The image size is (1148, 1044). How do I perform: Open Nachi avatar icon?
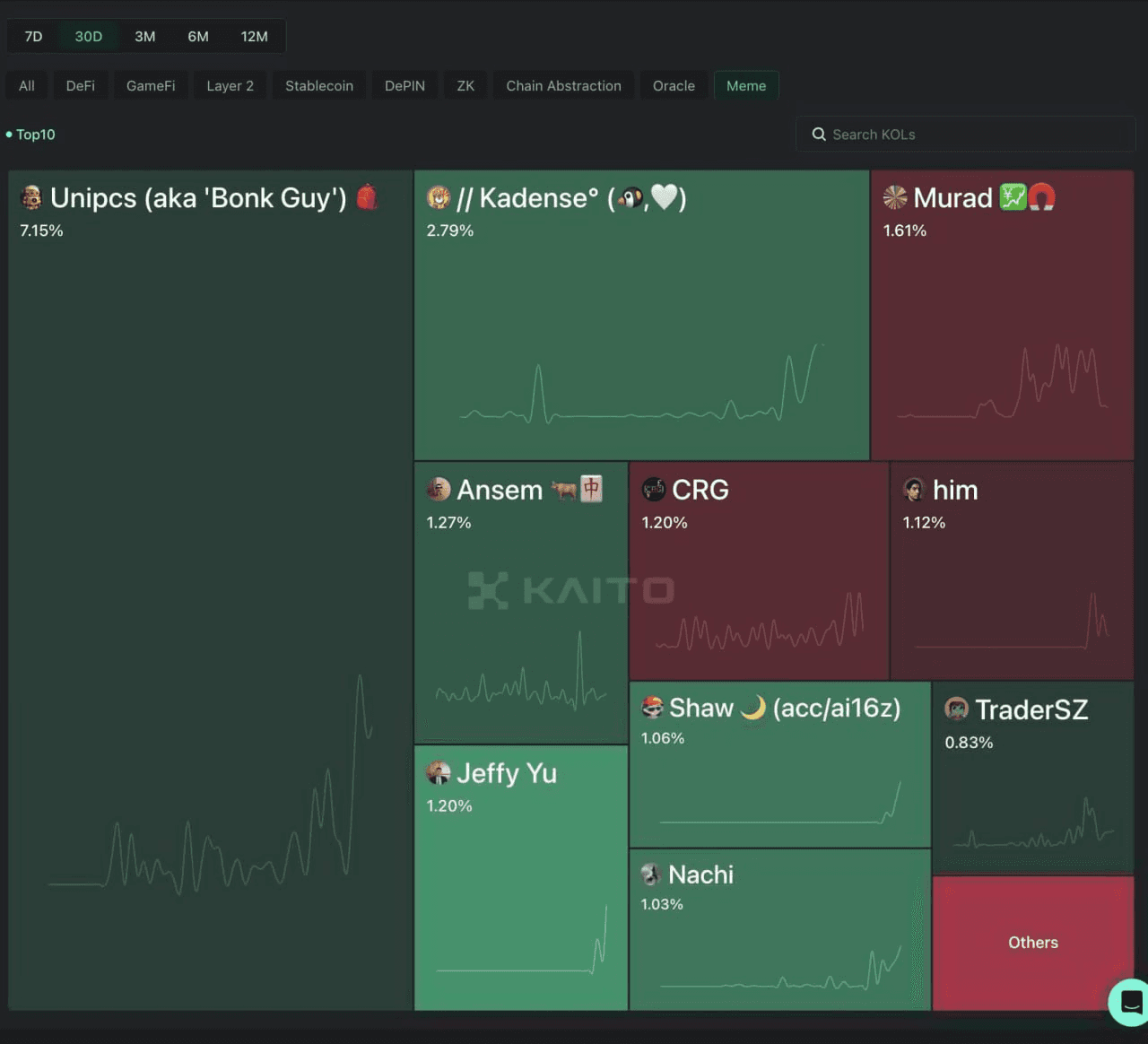pyautogui.click(x=652, y=874)
